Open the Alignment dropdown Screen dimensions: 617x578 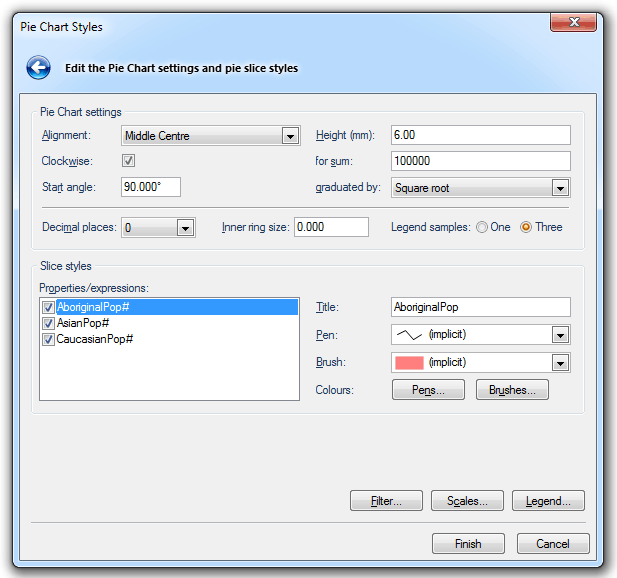[x=290, y=136]
